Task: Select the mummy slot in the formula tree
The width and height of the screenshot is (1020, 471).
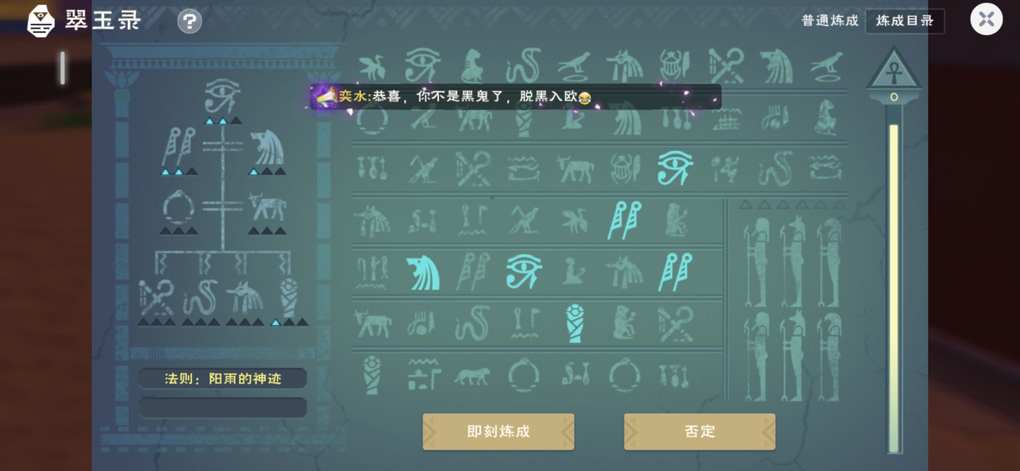Action: pos(289,297)
